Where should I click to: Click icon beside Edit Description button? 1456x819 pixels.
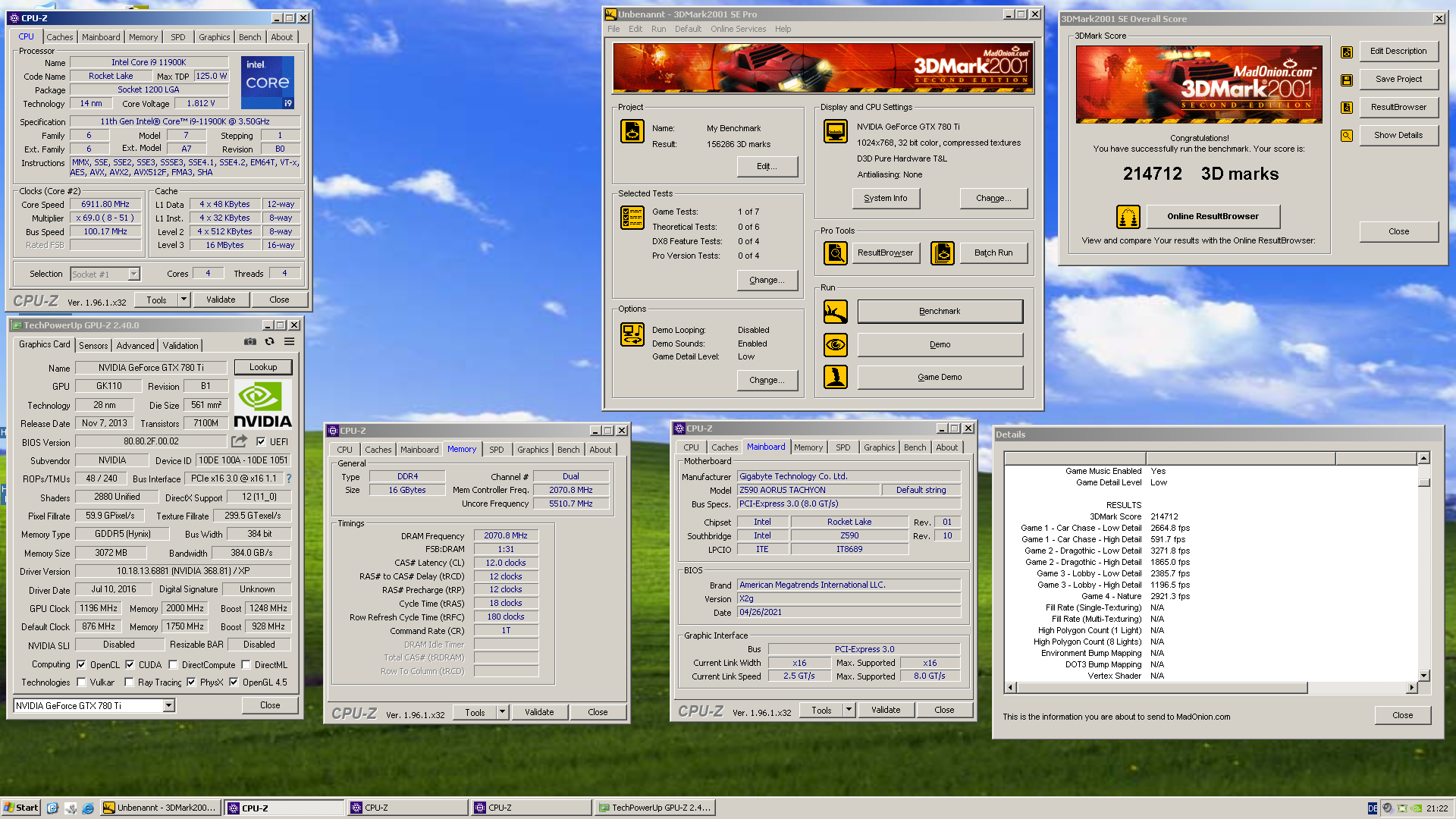pos(1346,52)
